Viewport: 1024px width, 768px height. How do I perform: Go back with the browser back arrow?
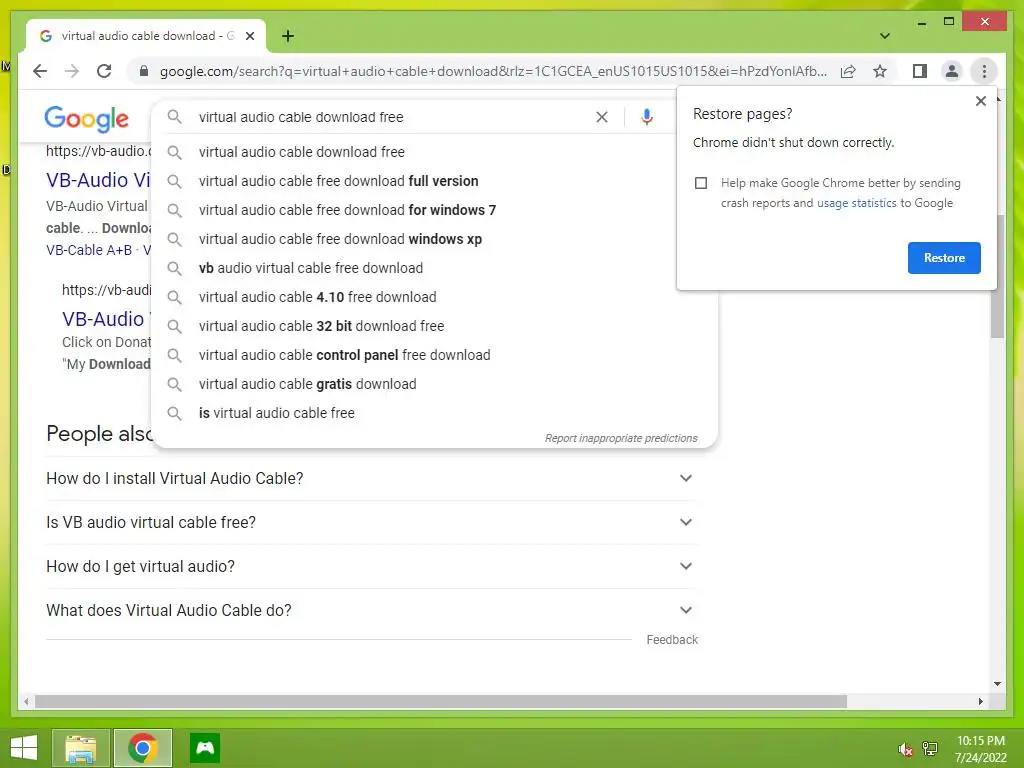pyautogui.click(x=40, y=71)
